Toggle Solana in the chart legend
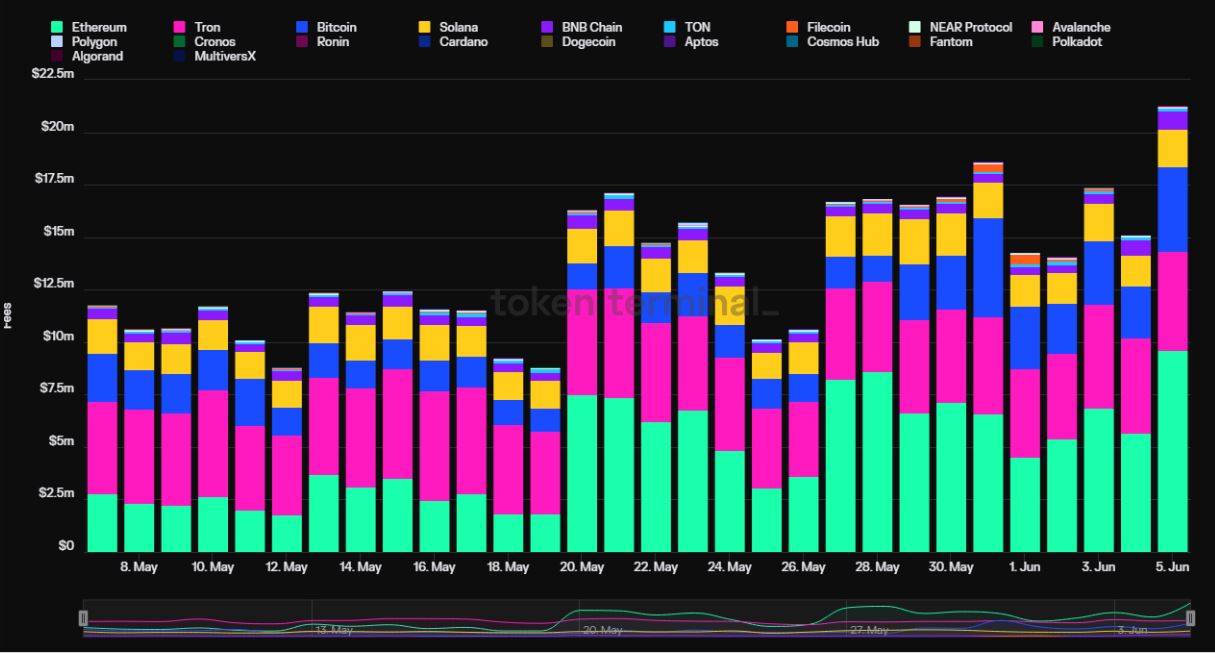Viewport: 1215px width, 653px height. pyautogui.click(x=448, y=27)
